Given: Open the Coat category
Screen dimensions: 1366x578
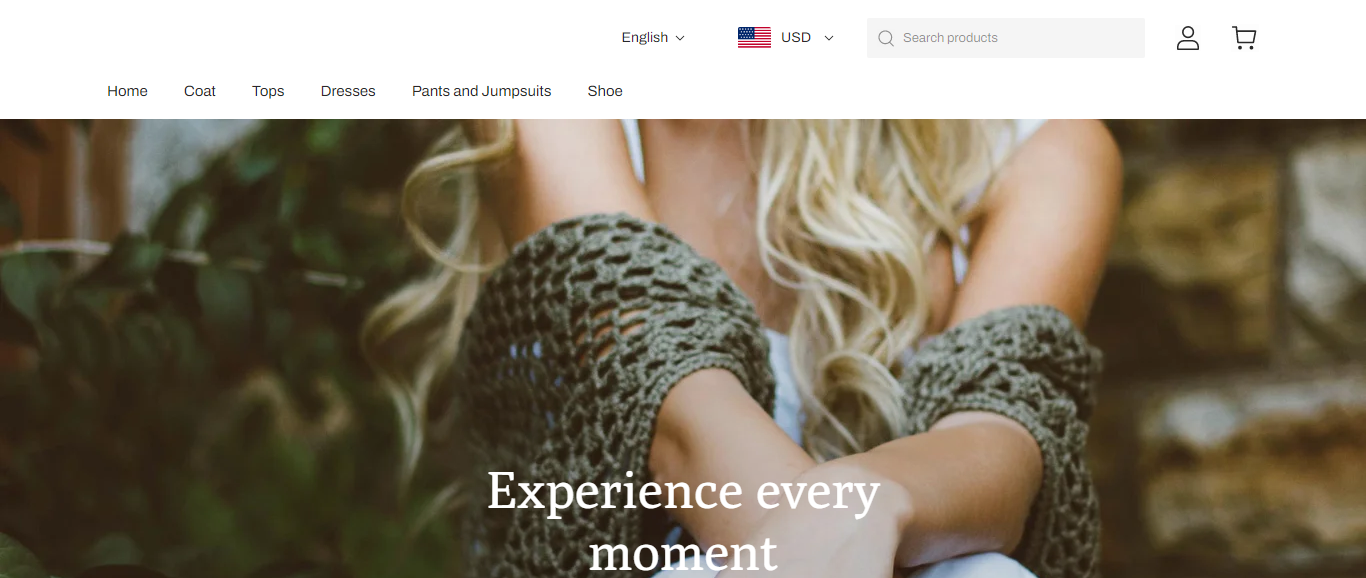Looking at the screenshot, I should pos(200,91).
